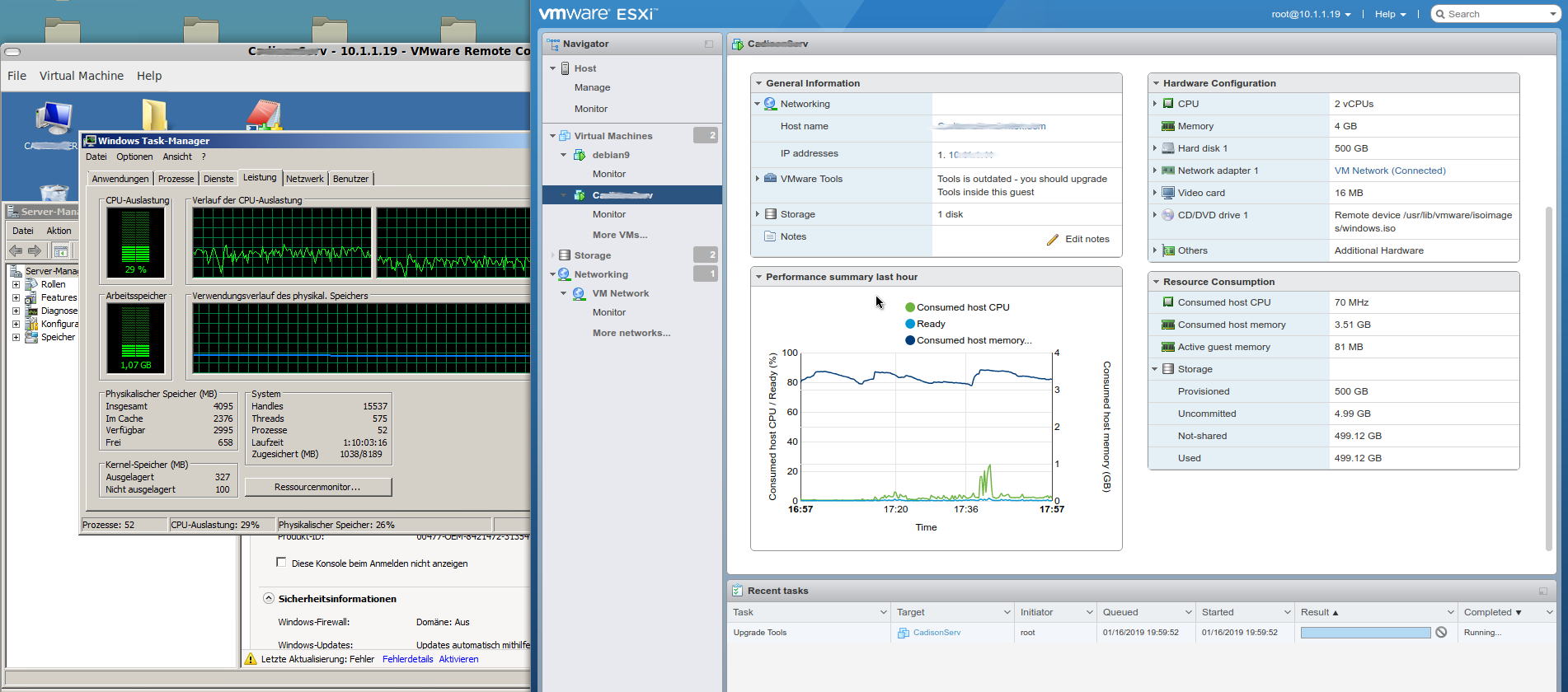Click the Others hardware icon

(x=1168, y=250)
